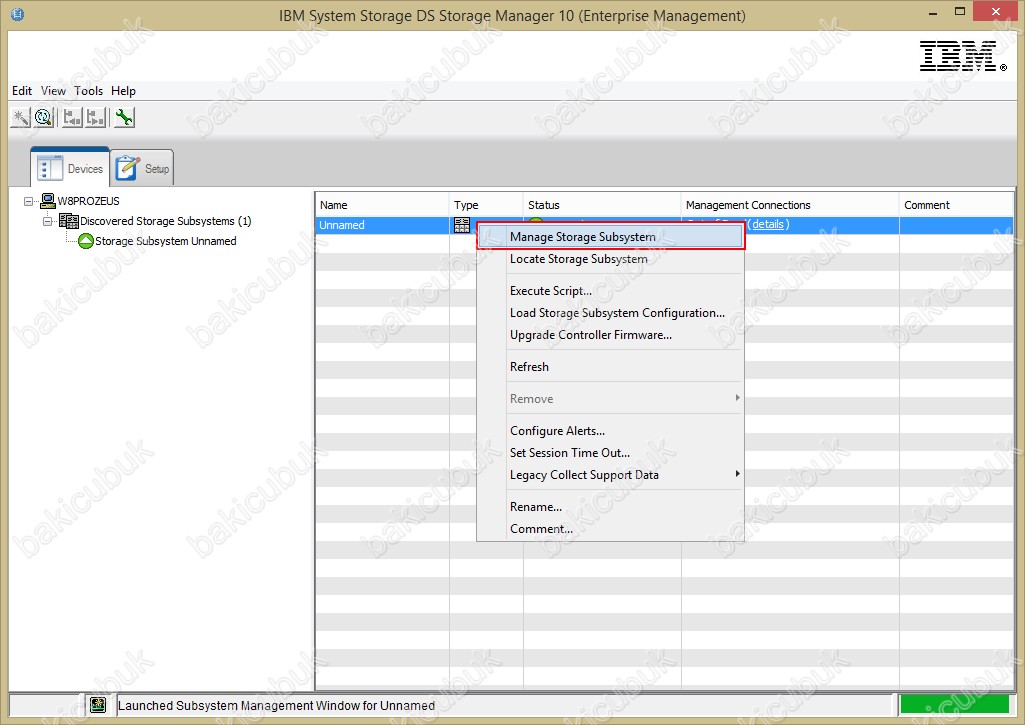Switch to the Devices tab

click(x=70, y=168)
